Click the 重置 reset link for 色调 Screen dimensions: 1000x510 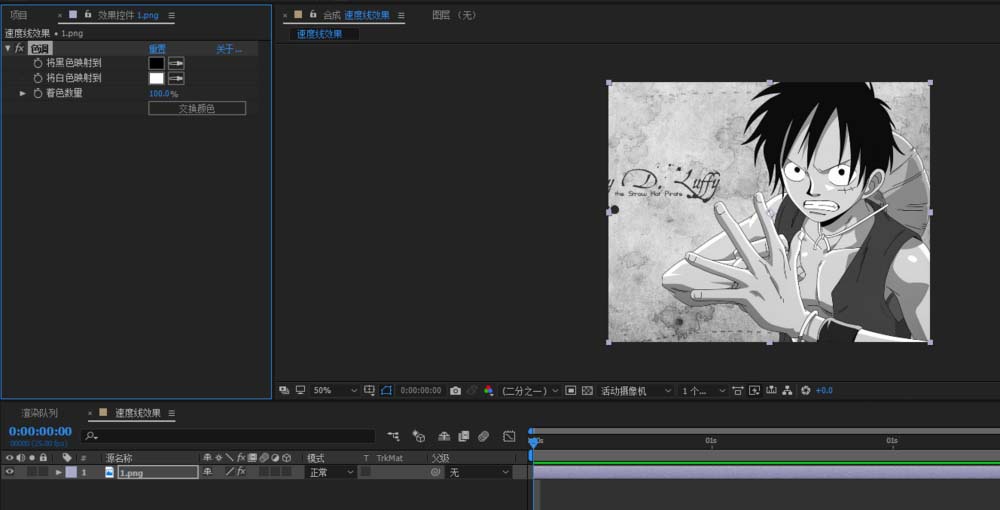point(158,49)
